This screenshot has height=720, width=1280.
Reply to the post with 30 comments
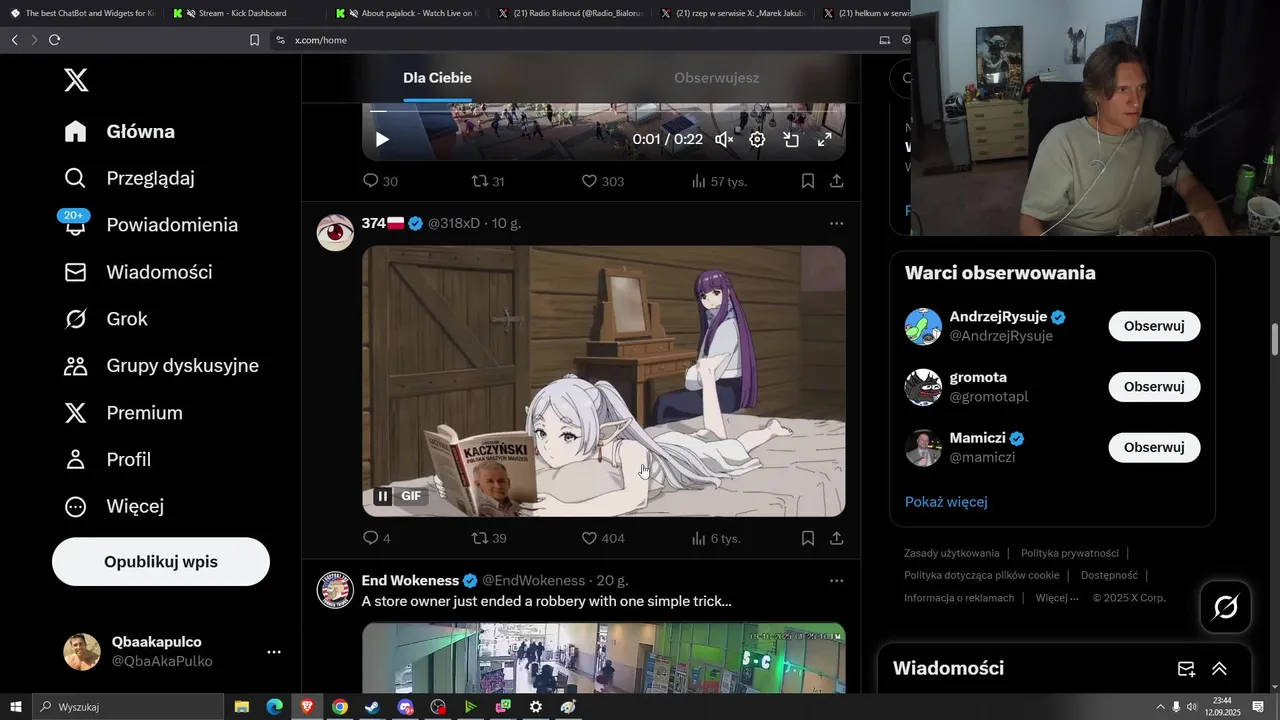pos(380,181)
